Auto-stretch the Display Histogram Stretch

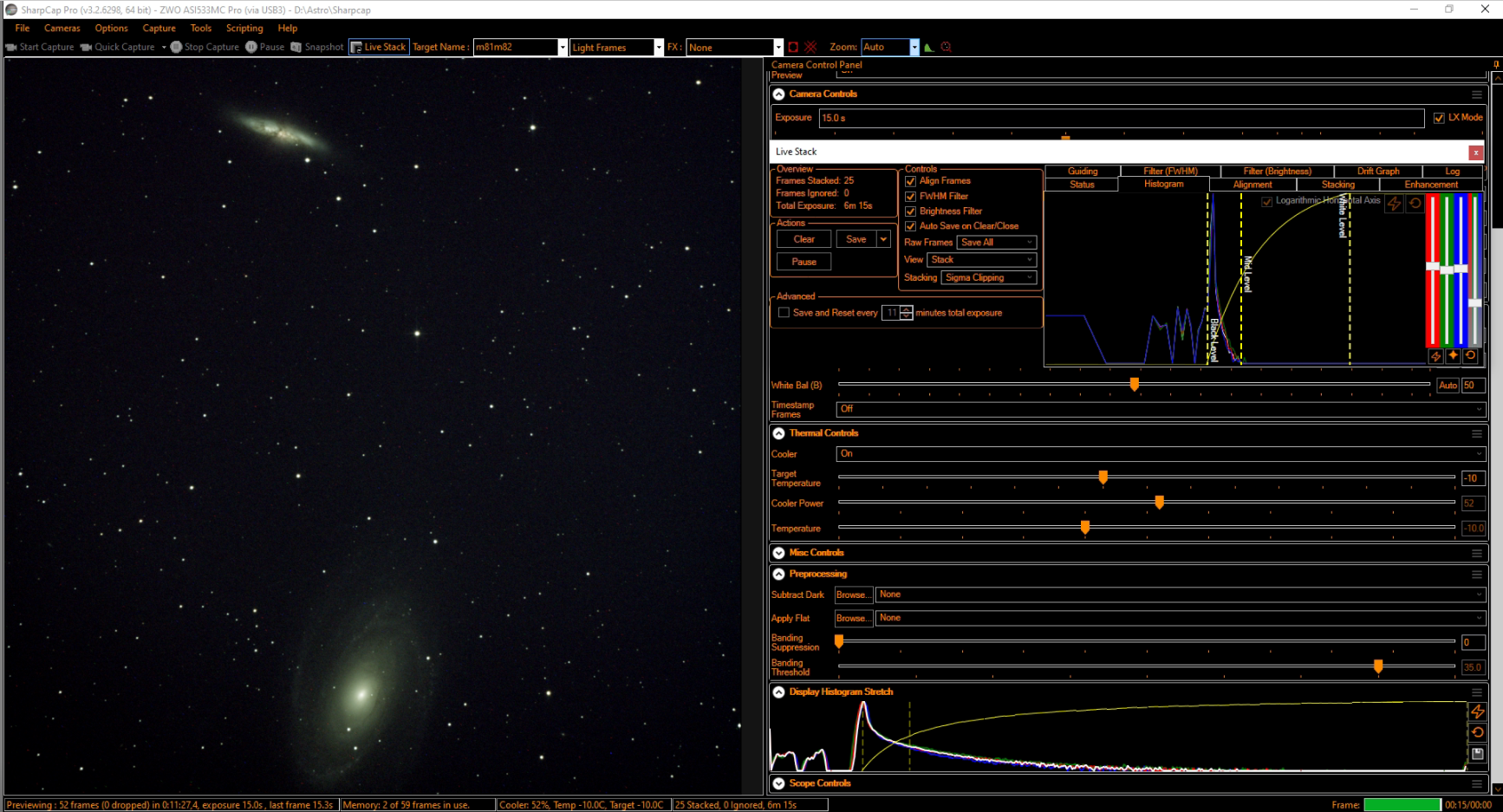tap(1478, 711)
